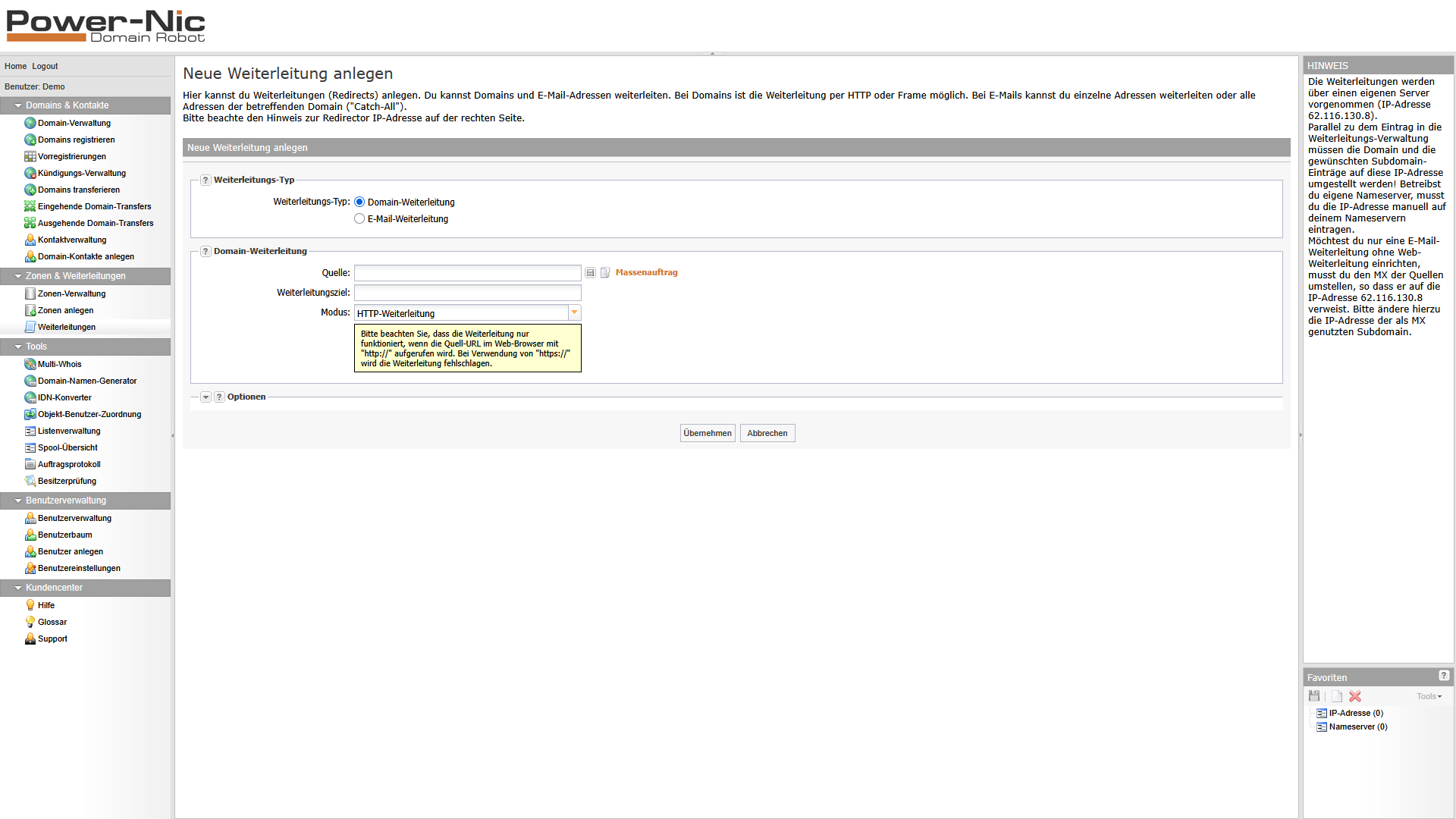Open Zonen-Verwaltung in the sidebar
The height and width of the screenshot is (819, 1456).
pyautogui.click(x=71, y=293)
